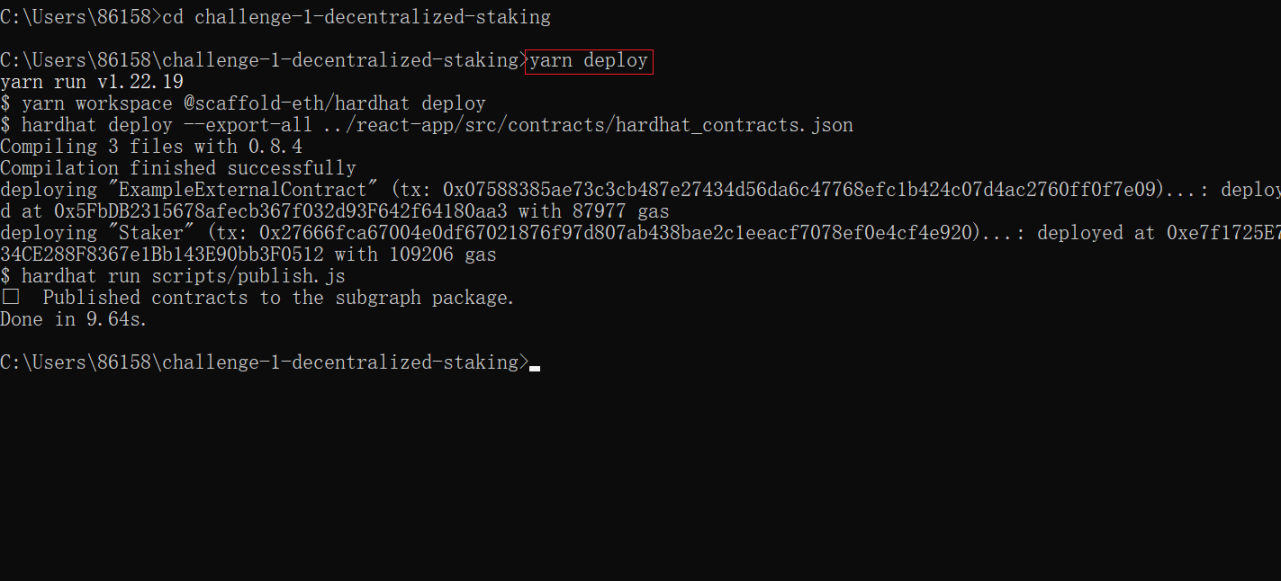Viewport: 1281px width, 581px height.
Task: Click the first C:\Users\86158 prompt path
Action: click(x=76, y=18)
